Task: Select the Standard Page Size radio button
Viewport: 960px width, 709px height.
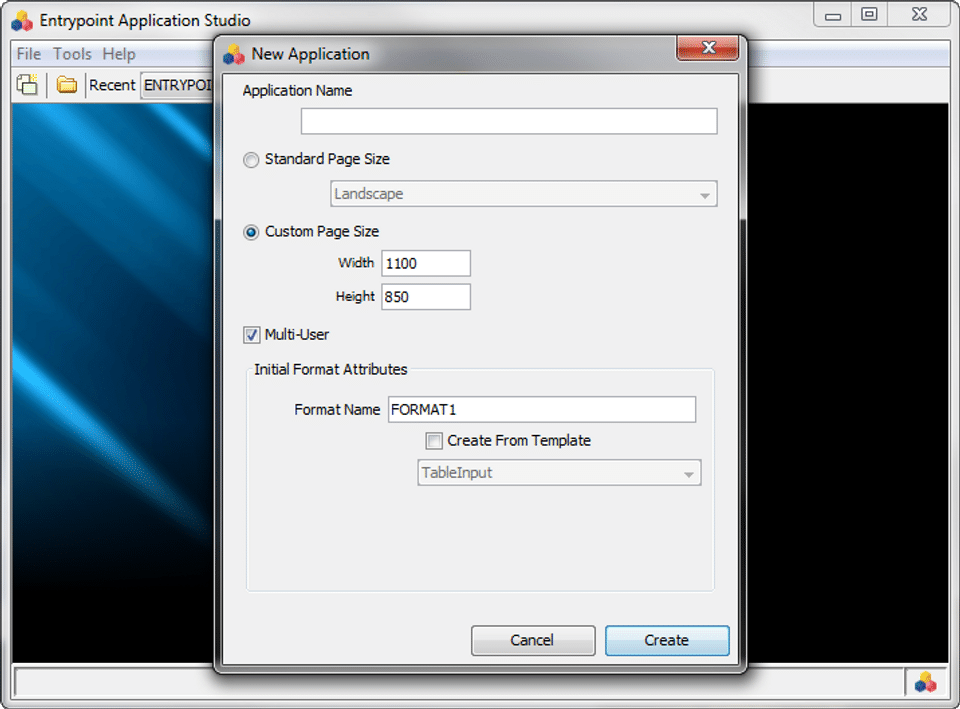Action: click(251, 160)
